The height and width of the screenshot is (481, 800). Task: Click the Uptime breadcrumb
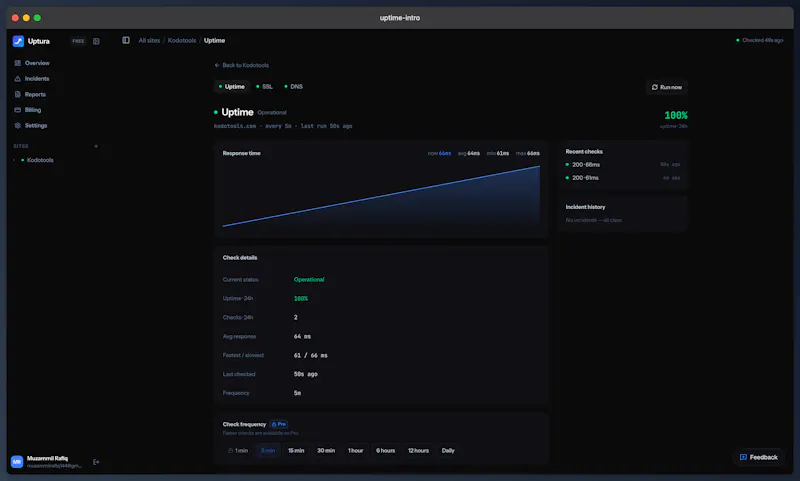[214, 40]
